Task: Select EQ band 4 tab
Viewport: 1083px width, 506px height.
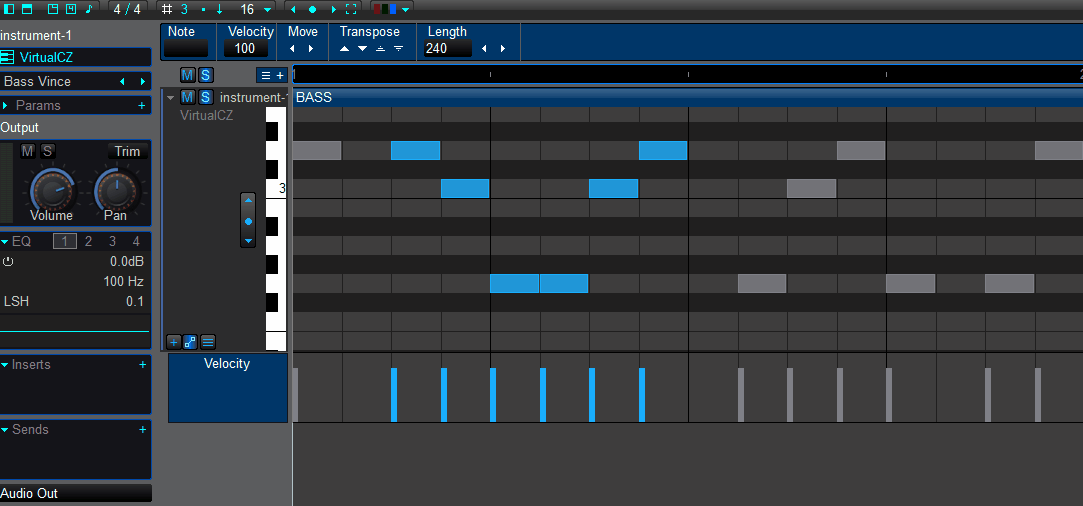Action: pyautogui.click(x=136, y=241)
